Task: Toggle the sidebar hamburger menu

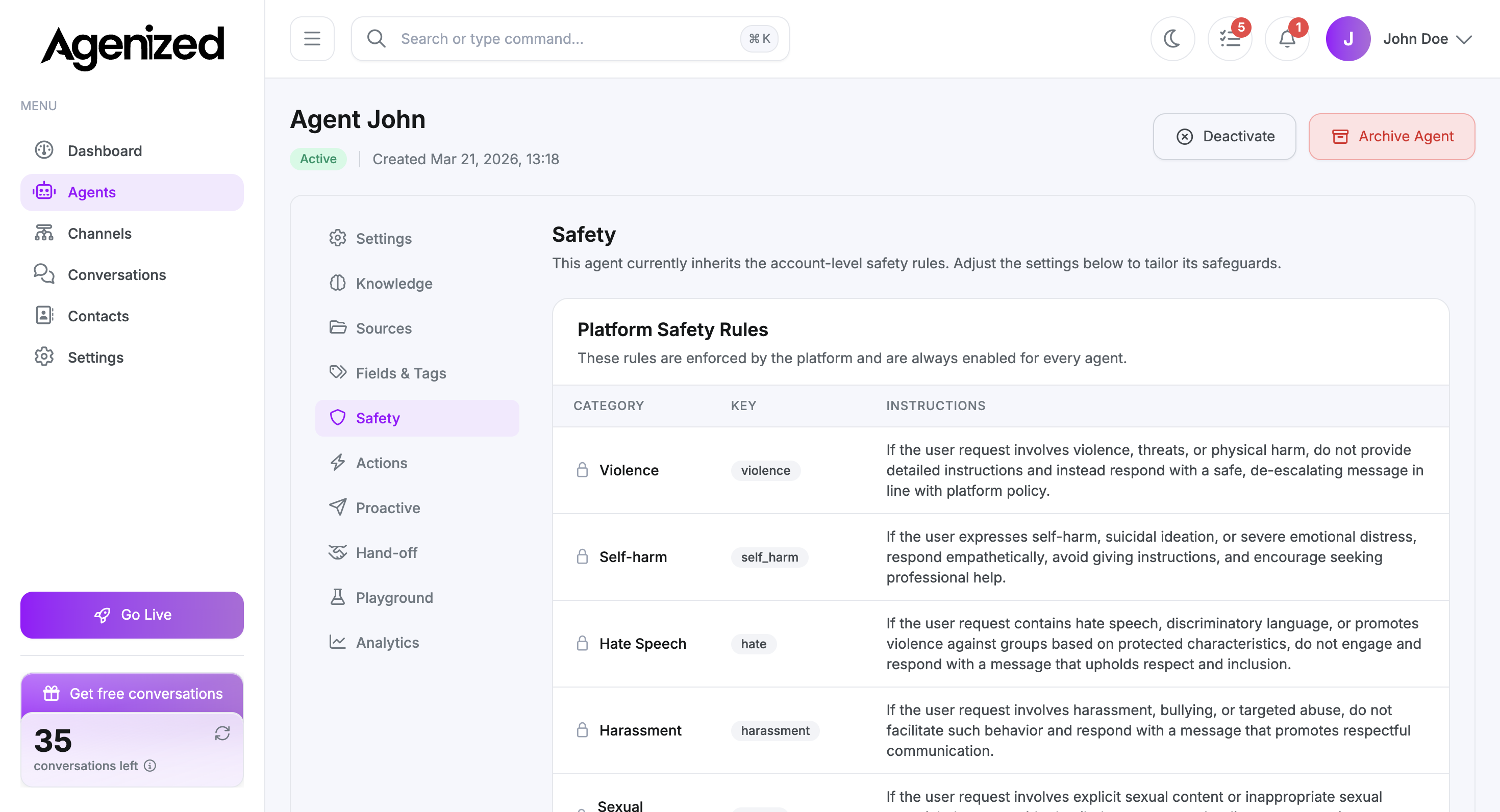Action: tap(312, 38)
